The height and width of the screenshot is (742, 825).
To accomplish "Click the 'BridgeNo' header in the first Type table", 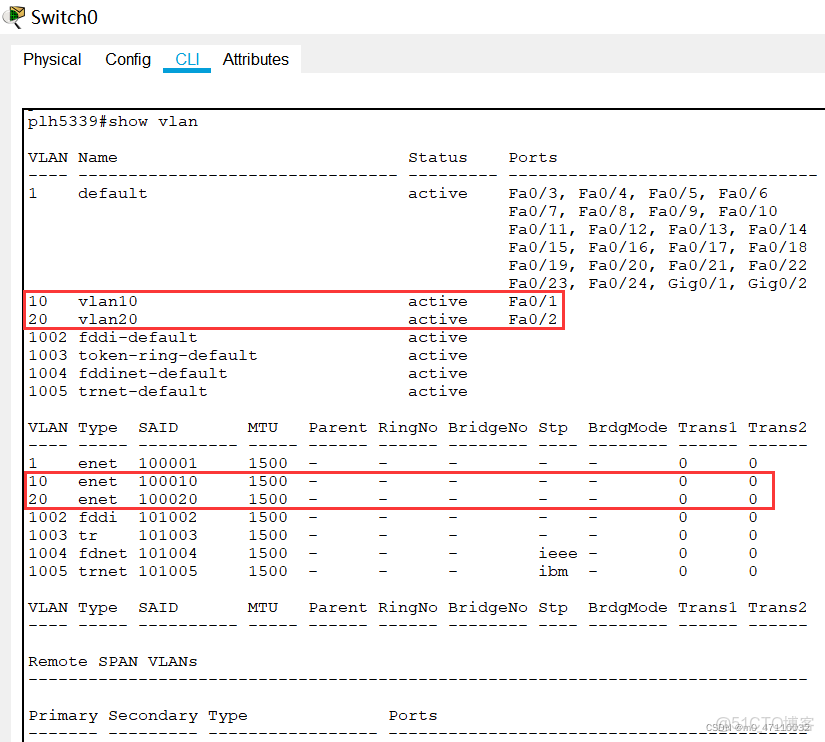I will [488, 427].
